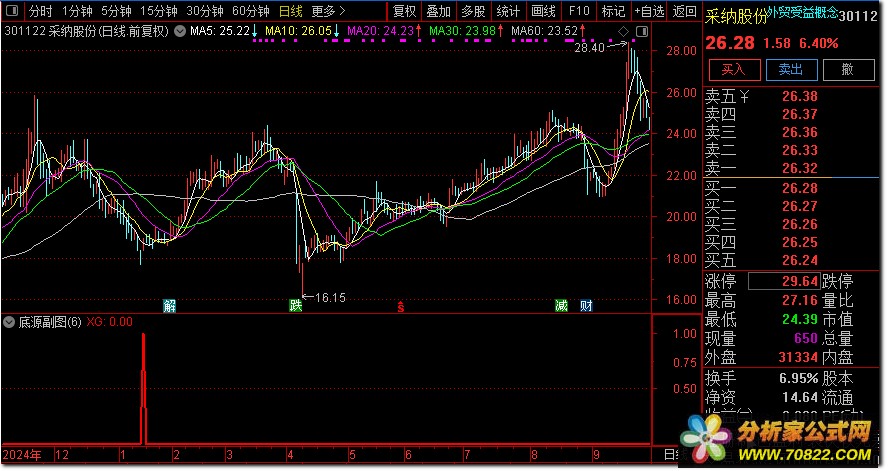This screenshot has width=888, height=471.
Task: Select the 30分钟 period
Action: pyautogui.click(x=204, y=11)
